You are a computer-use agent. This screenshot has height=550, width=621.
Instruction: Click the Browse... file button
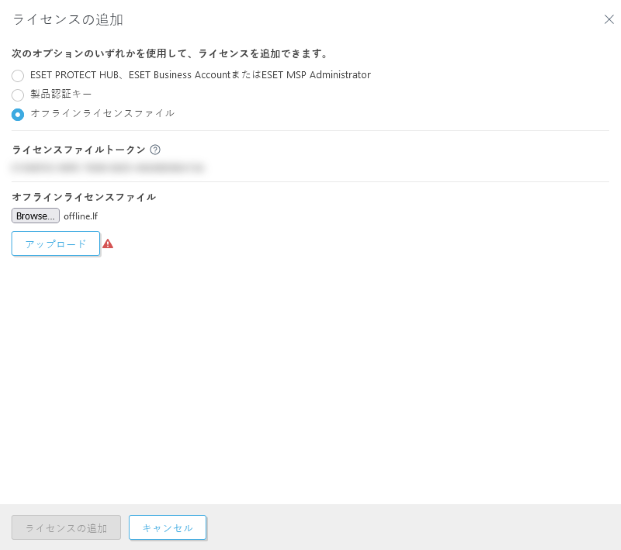coord(35,216)
